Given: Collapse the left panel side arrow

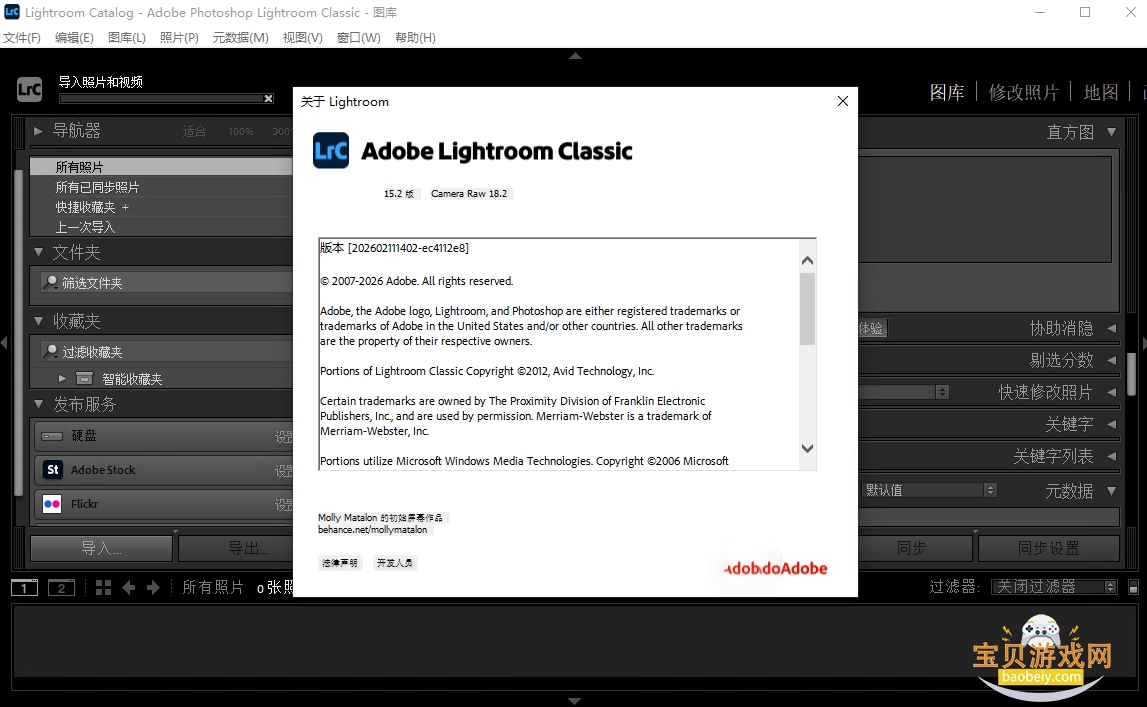Looking at the screenshot, I should 4,342.
